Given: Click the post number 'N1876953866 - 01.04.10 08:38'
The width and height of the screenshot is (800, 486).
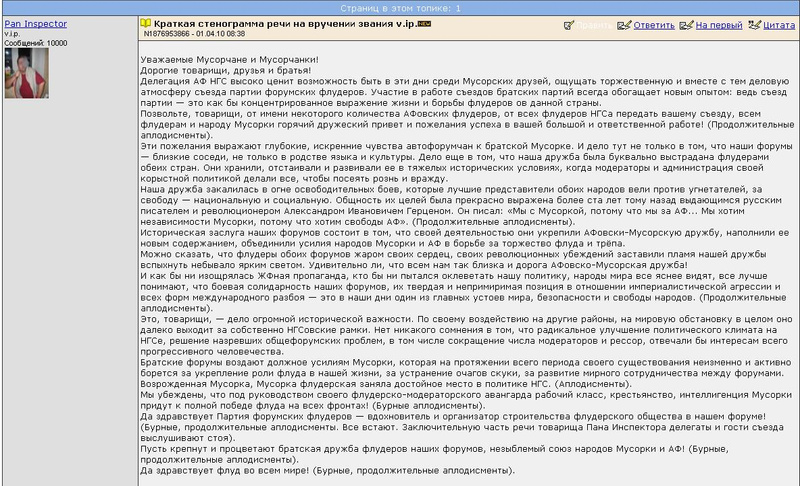Looking at the screenshot, I should (194, 34).
